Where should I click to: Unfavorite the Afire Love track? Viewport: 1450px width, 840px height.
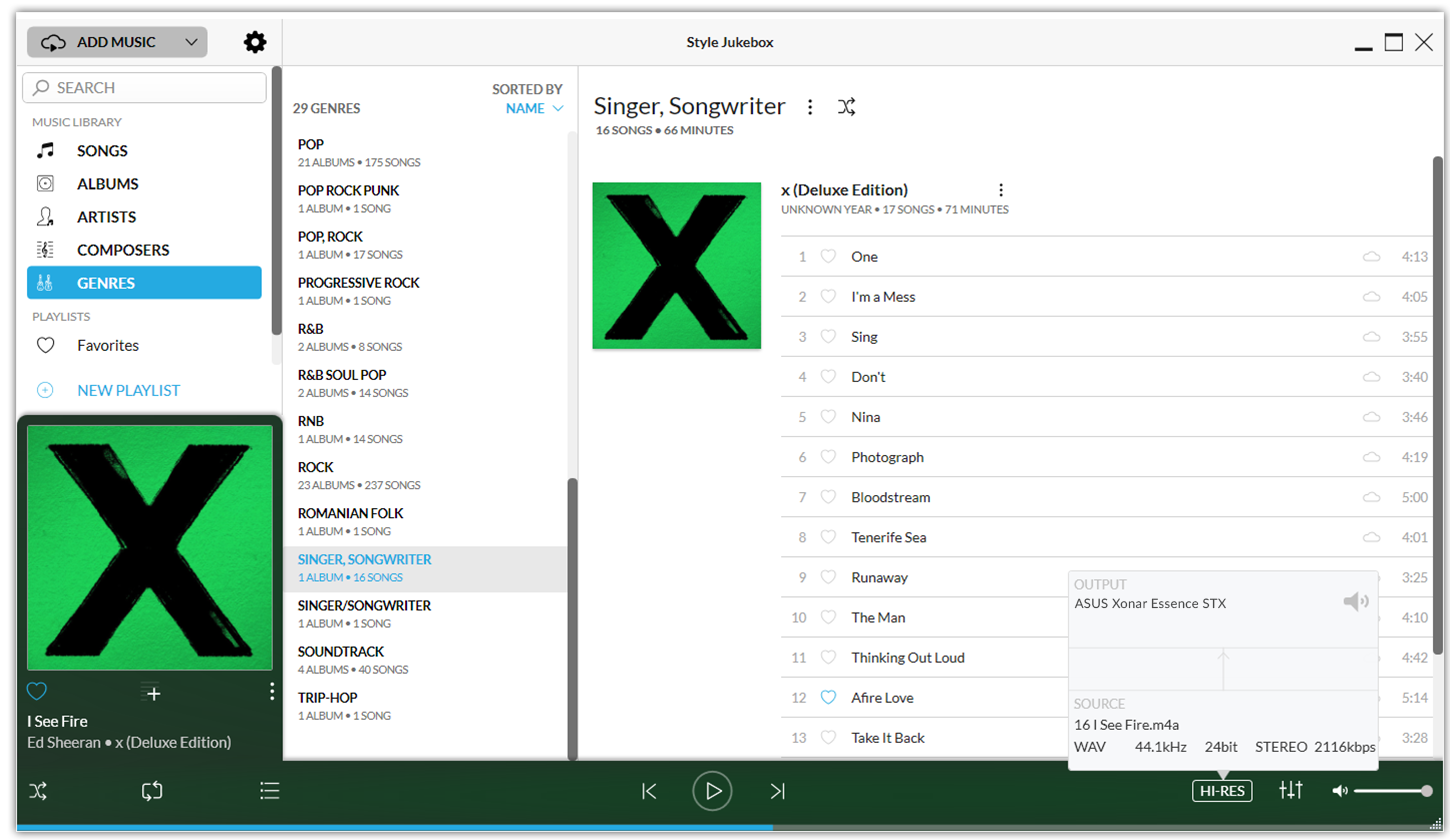828,697
